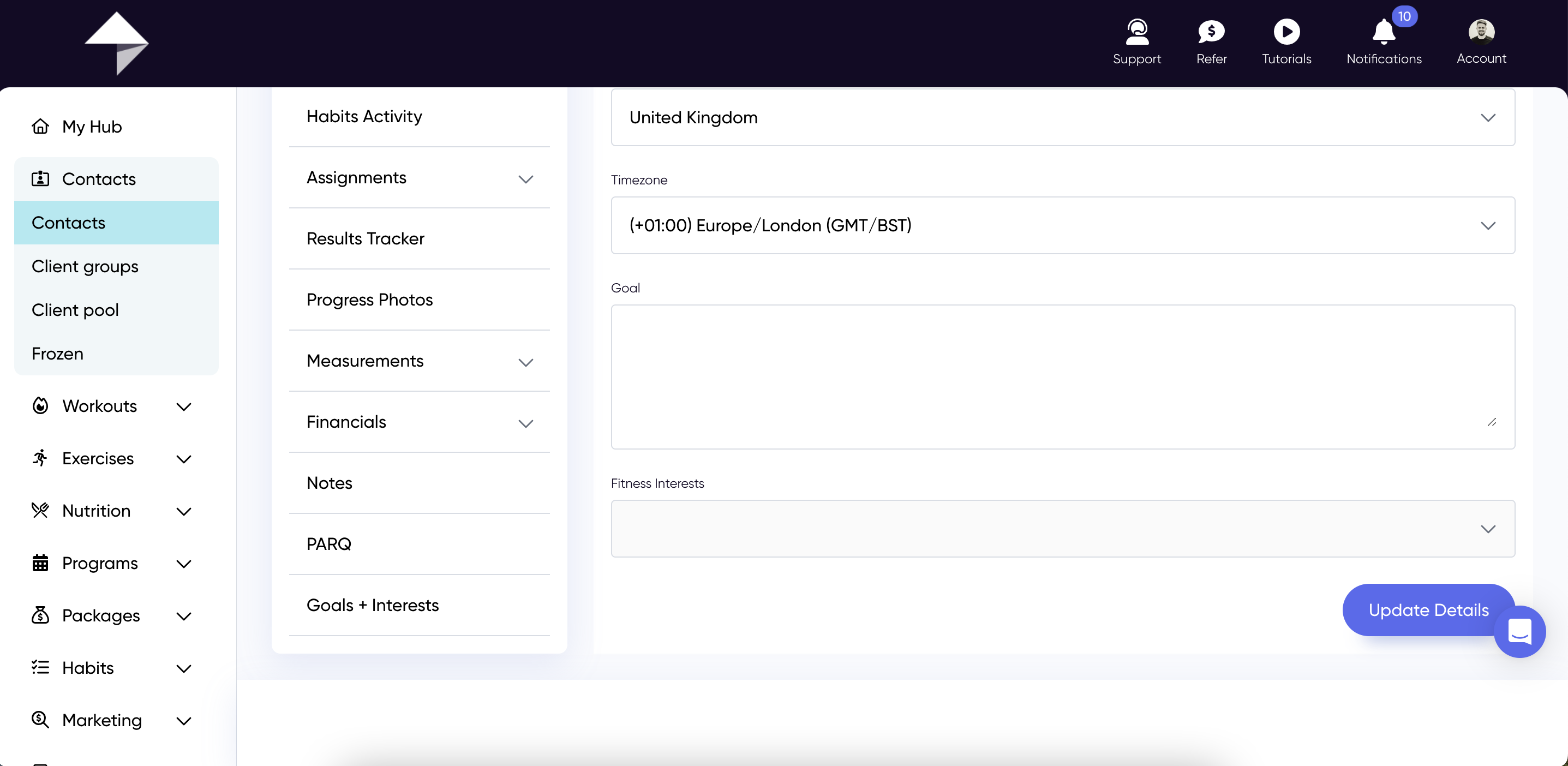
Task: Click the Nutrition utensils icon
Action: pos(40,510)
